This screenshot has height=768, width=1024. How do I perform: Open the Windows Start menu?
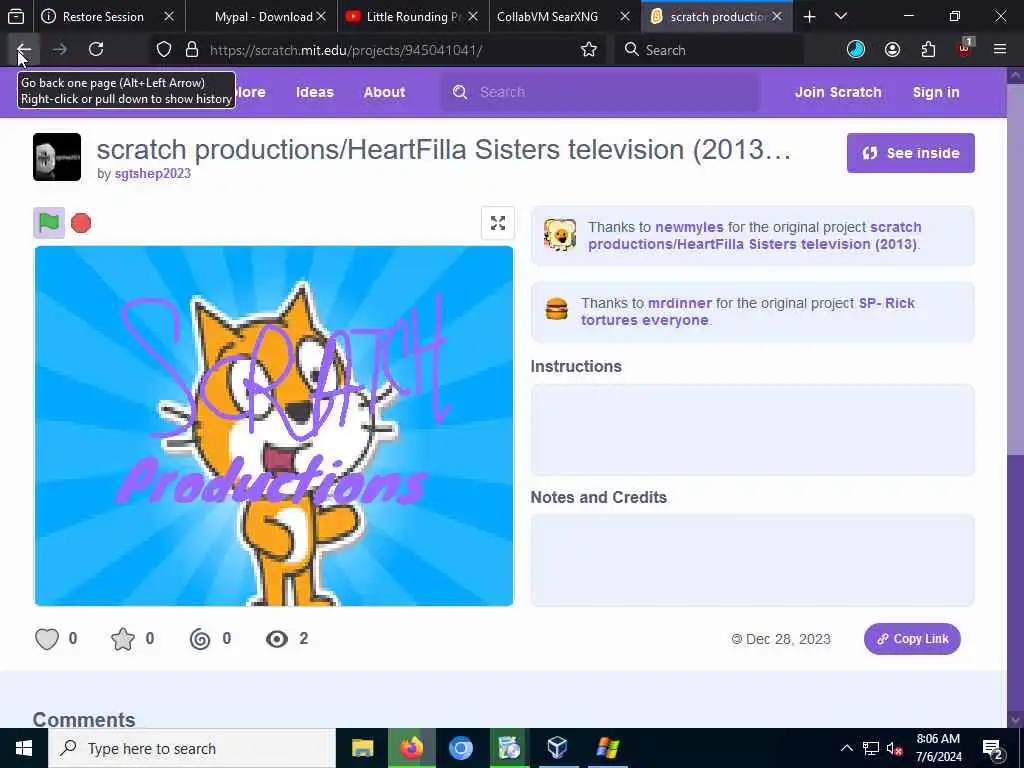(24, 748)
